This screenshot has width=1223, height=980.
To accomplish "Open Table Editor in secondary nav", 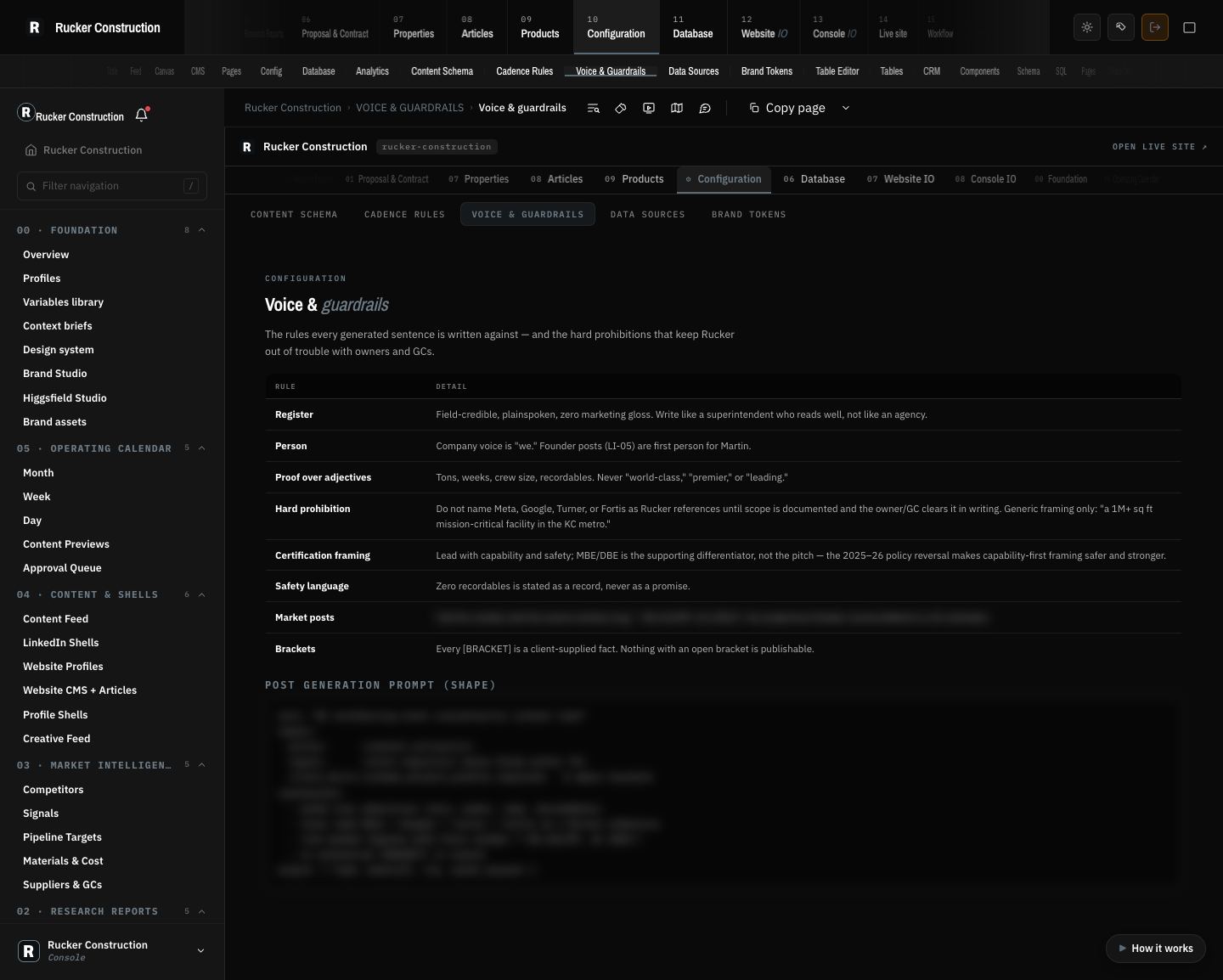I will [837, 71].
